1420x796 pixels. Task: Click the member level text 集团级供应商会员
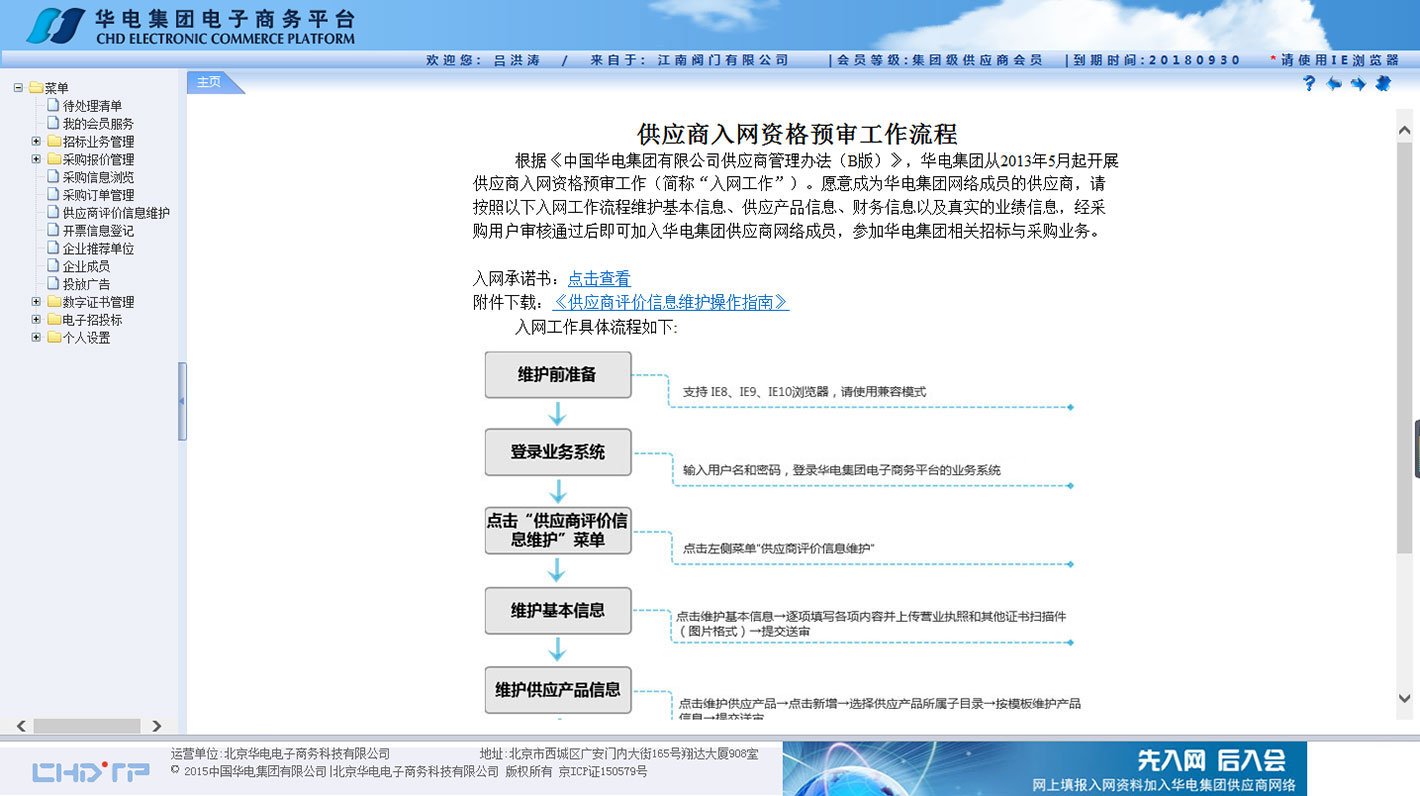coord(977,61)
